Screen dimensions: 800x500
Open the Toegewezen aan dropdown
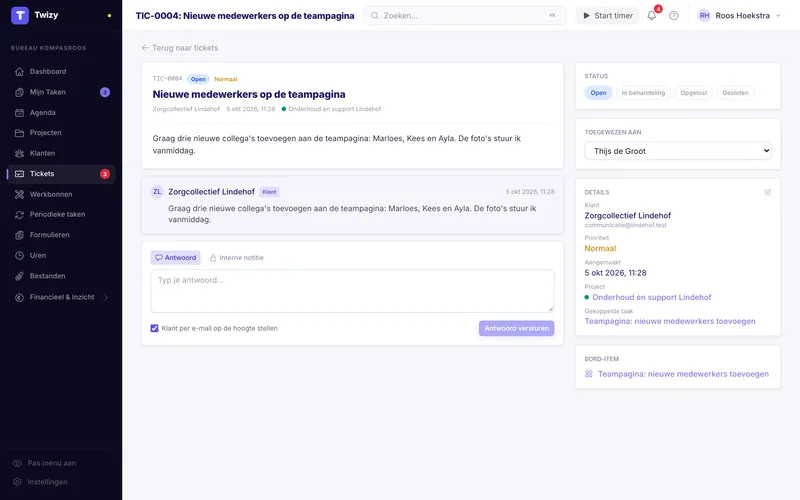coord(678,151)
